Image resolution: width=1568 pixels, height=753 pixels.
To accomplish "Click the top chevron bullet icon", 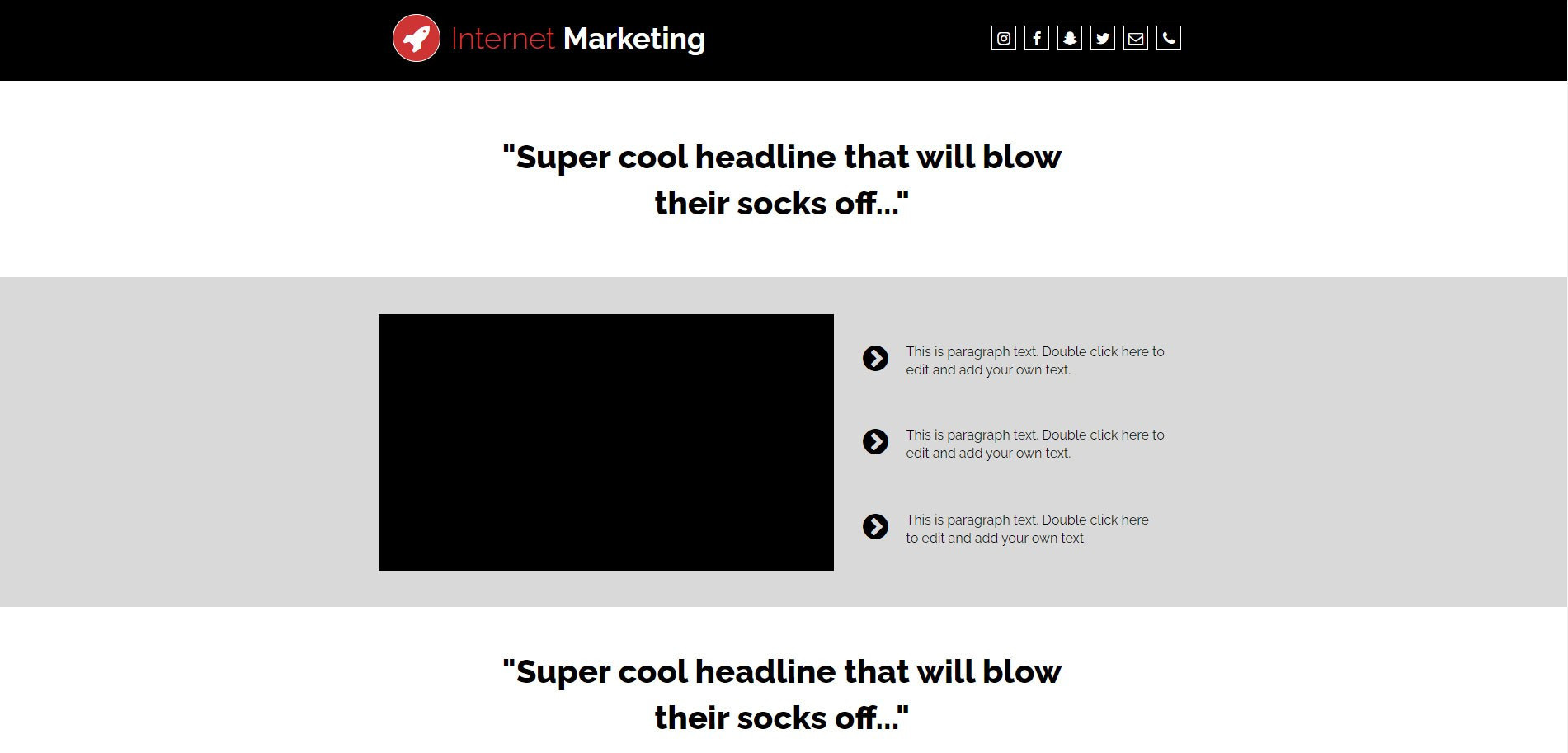I will pyautogui.click(x=875, y=359).
